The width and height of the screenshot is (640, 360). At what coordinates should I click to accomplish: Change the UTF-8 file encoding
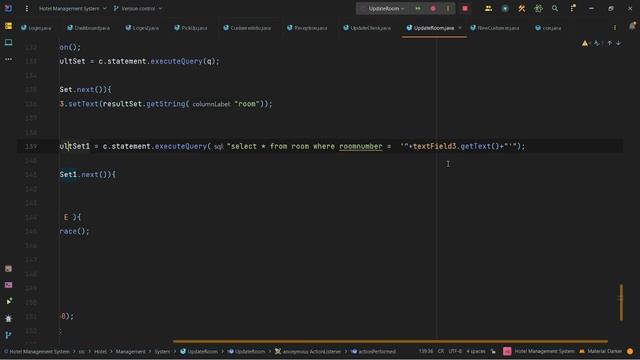click(455, 351)
